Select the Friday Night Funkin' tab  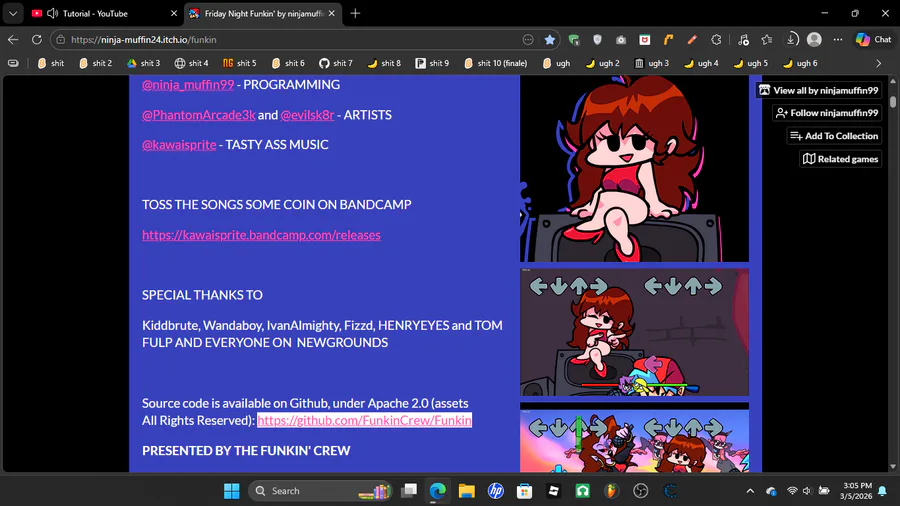tap(263, 13)
